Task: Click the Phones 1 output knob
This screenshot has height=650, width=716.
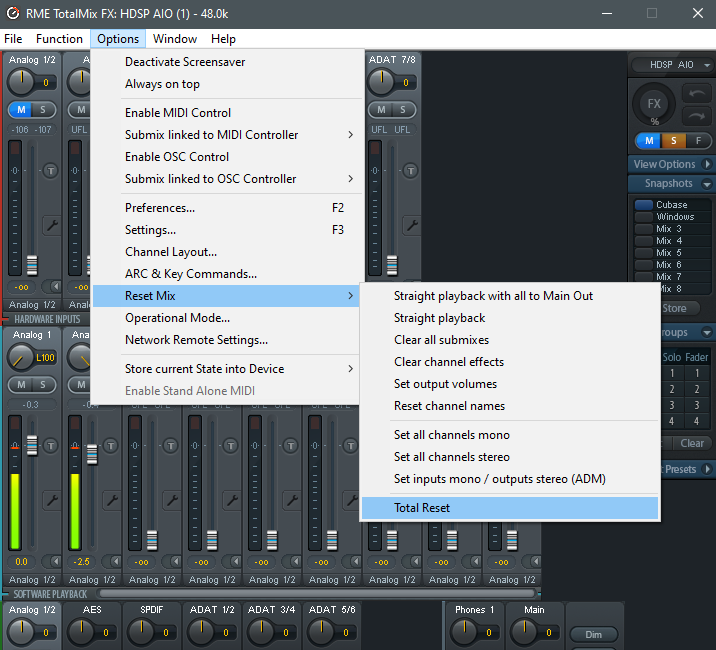Action: [x=464, y=632]
